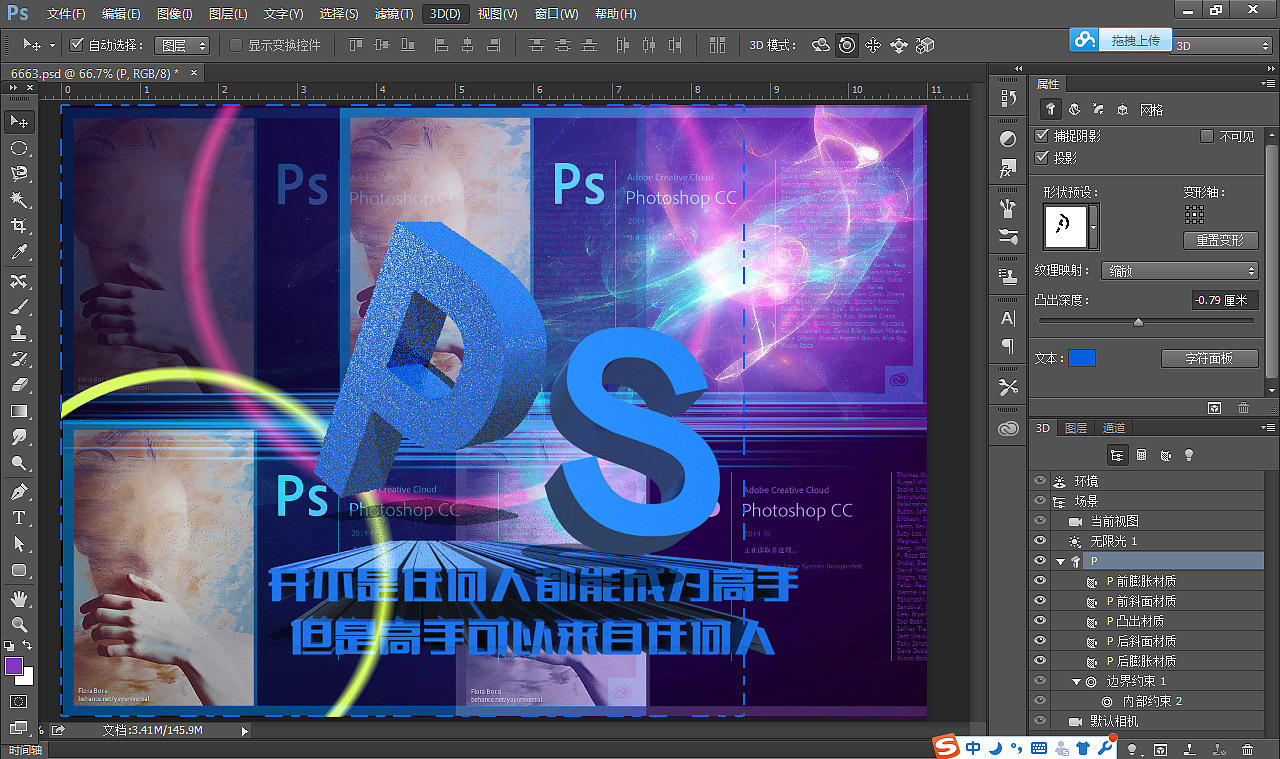Viewport: 1280px width, 759px height.
Task: Open the Cap properties icon
Action: [x=1098, y=110]
